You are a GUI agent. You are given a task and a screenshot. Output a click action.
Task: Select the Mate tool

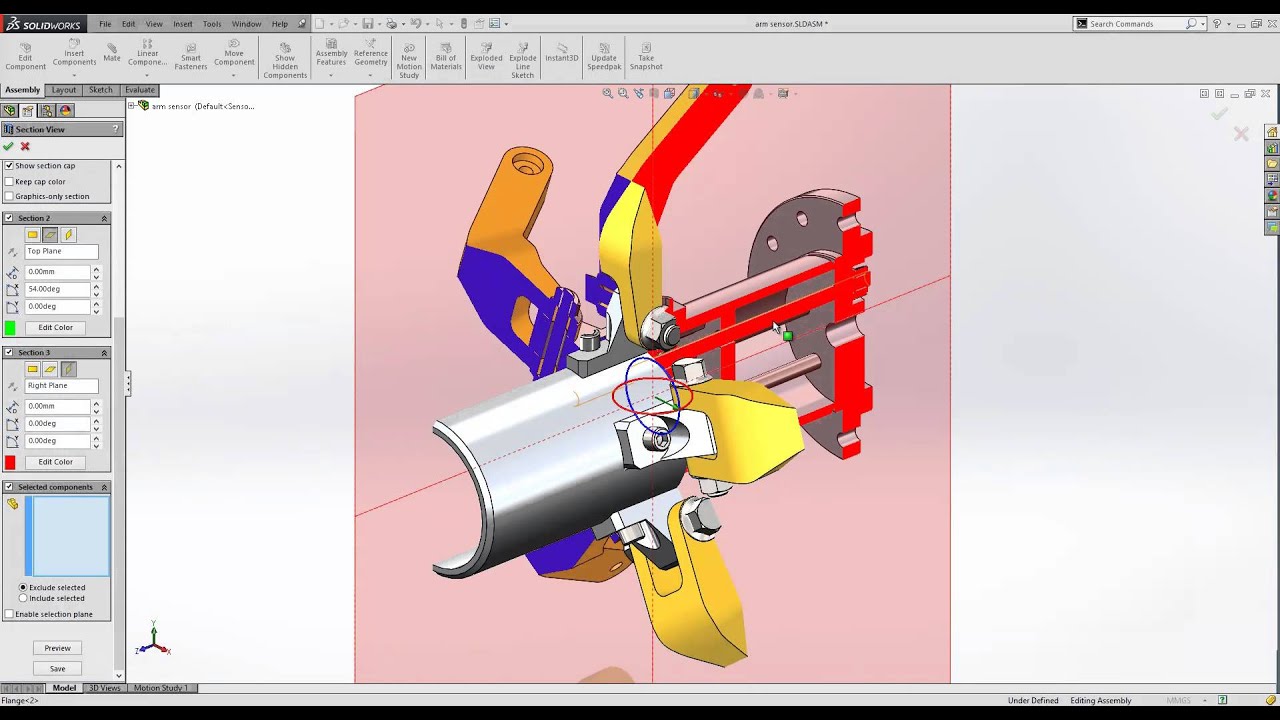[111, 52]
